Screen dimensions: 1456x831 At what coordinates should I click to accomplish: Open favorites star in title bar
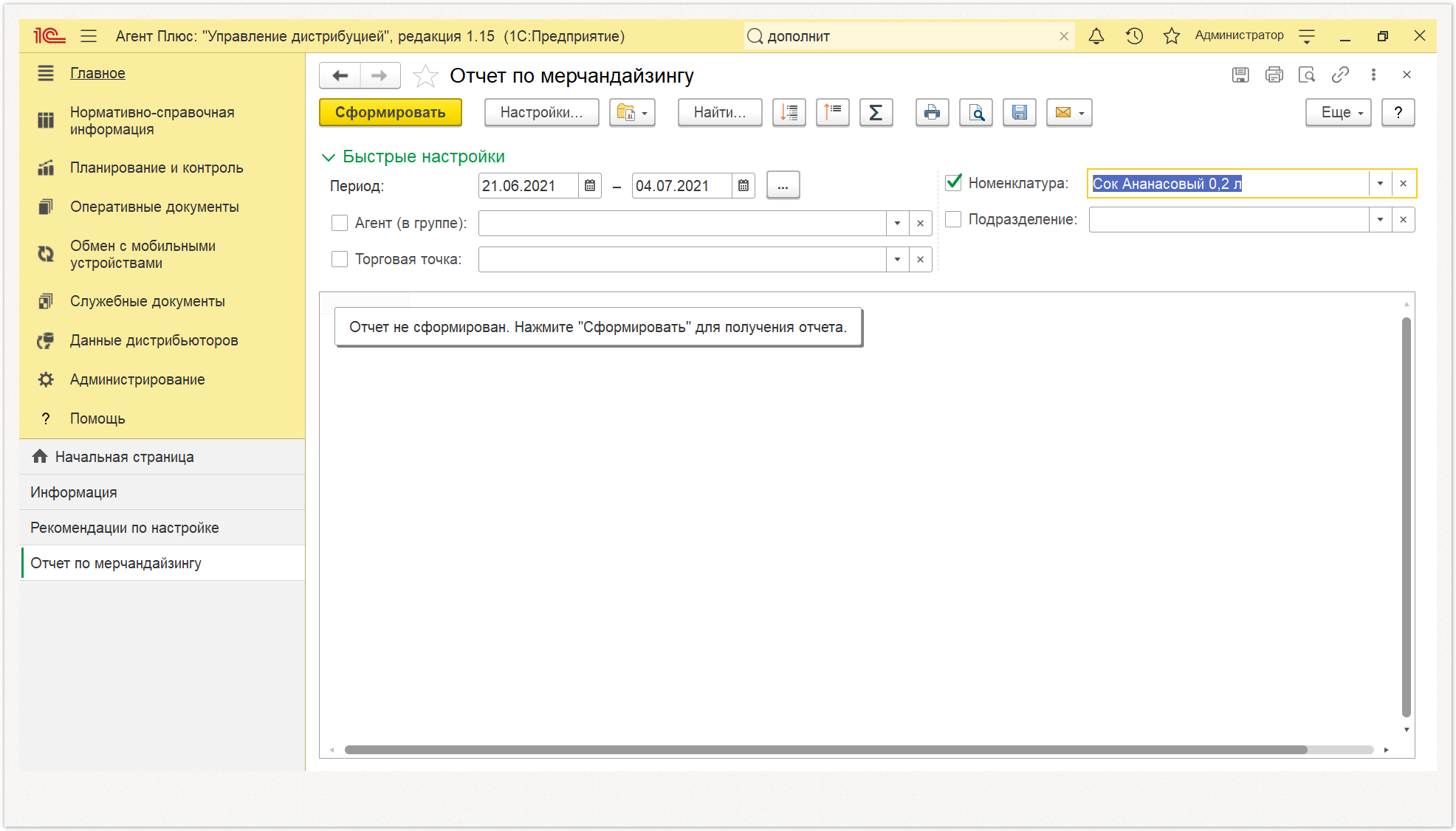click(x=1172, y=35)
